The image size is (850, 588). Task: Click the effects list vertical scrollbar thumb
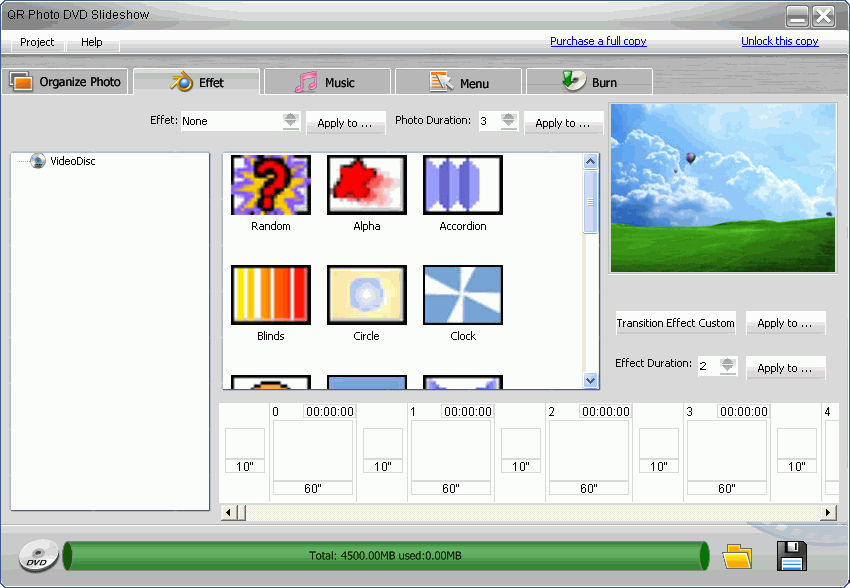pyautogui.click(x=590, y=202)
